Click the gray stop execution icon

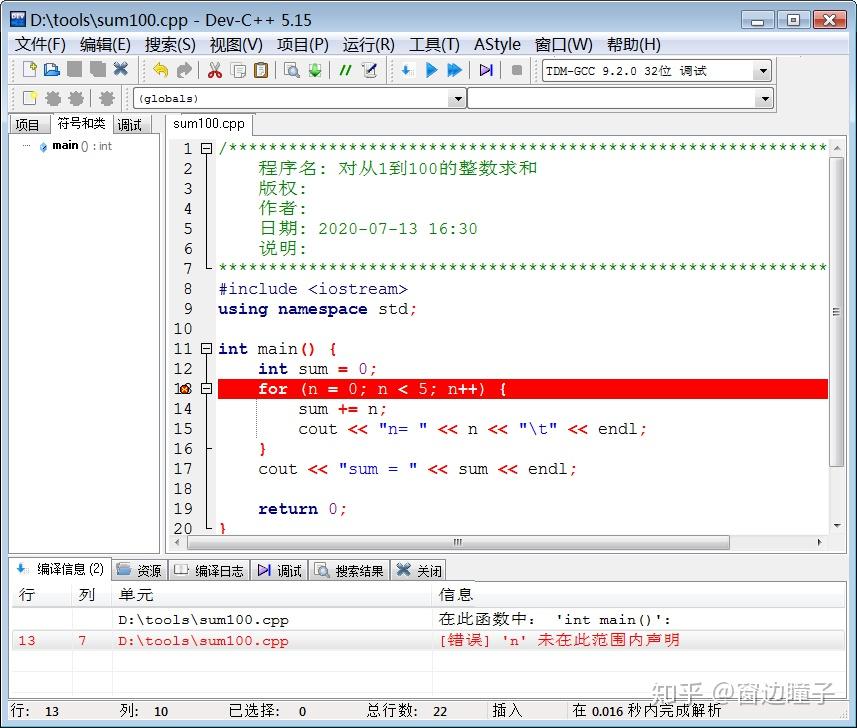(x=516, y=70)
